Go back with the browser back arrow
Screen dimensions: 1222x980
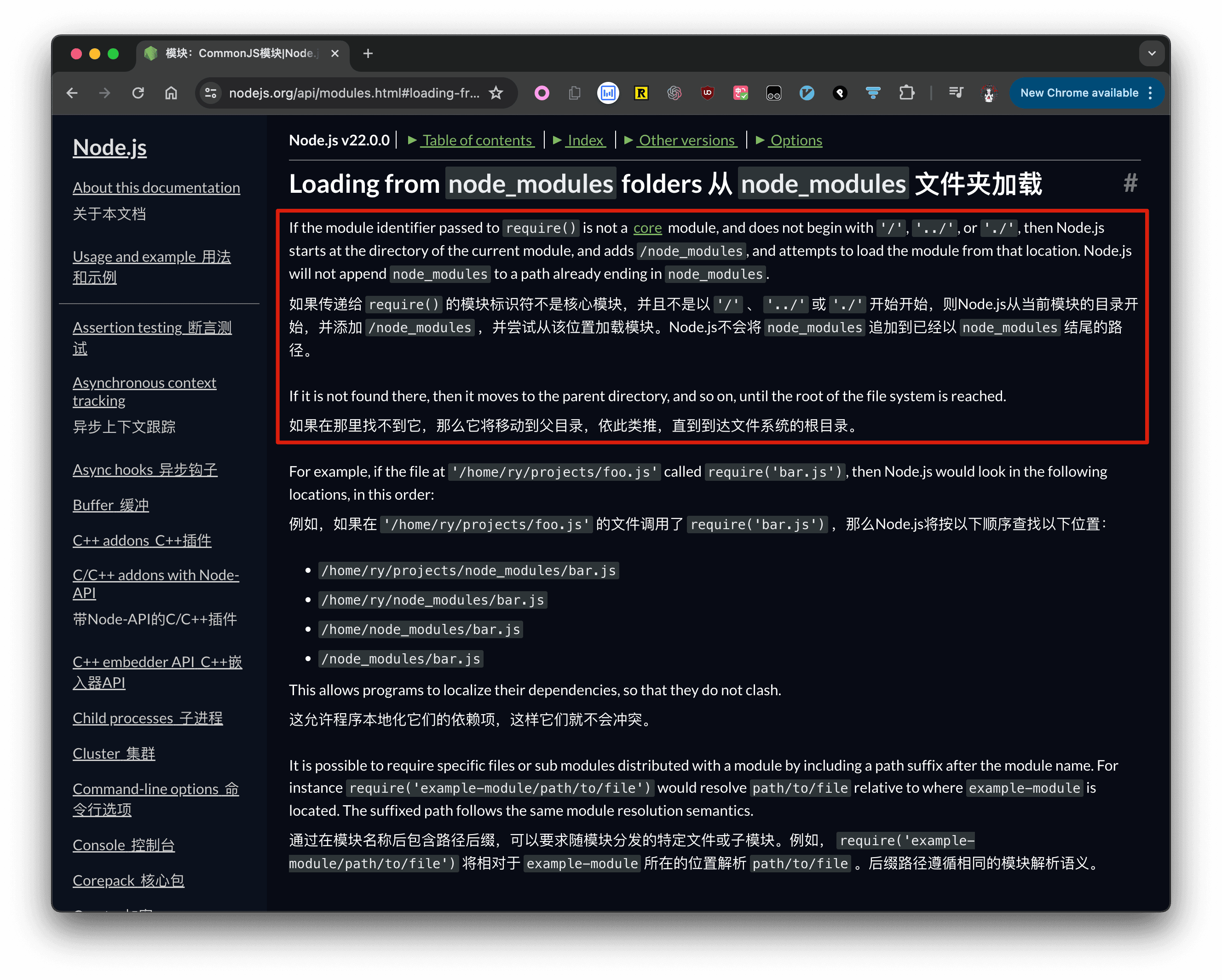tap(72, 93)
